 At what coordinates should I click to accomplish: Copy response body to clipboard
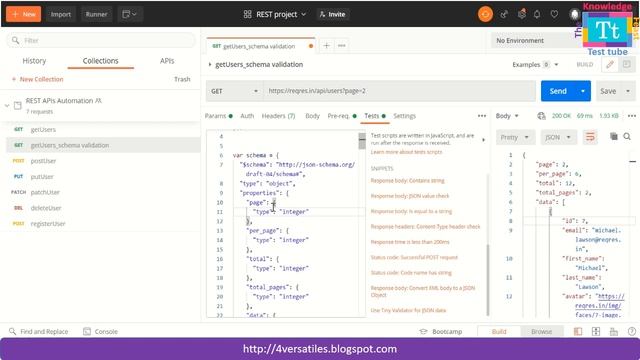613,136
